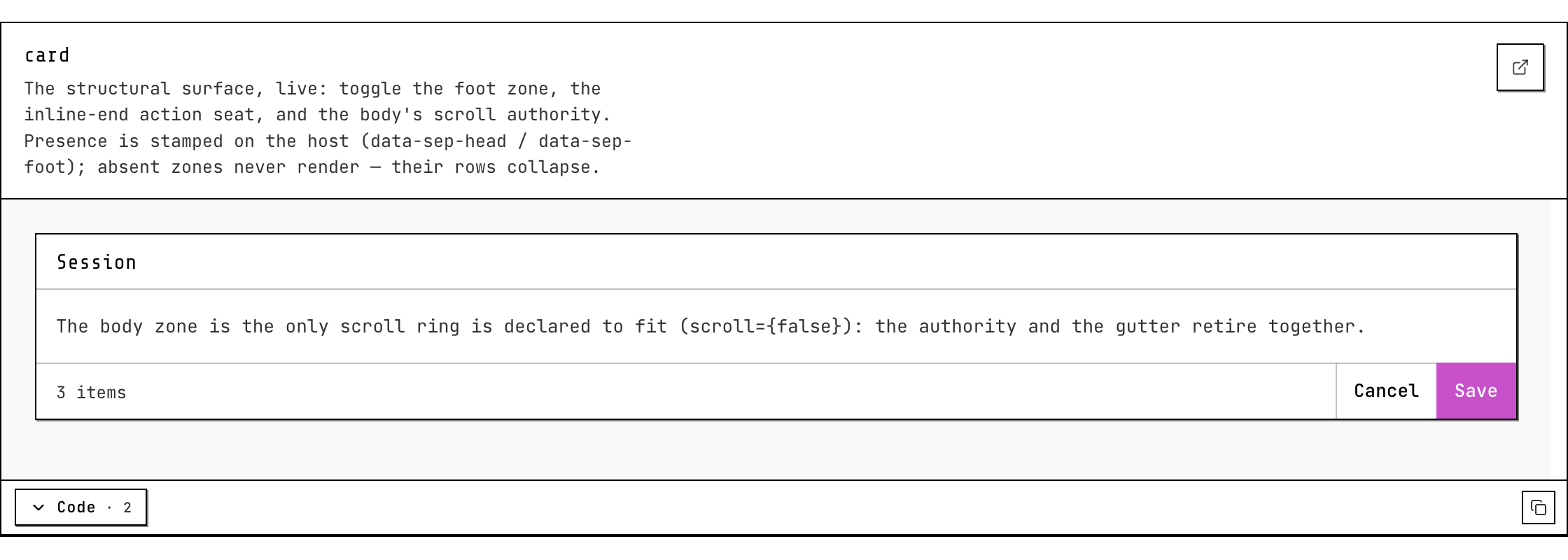Click the Code label text

pos(76,507)
